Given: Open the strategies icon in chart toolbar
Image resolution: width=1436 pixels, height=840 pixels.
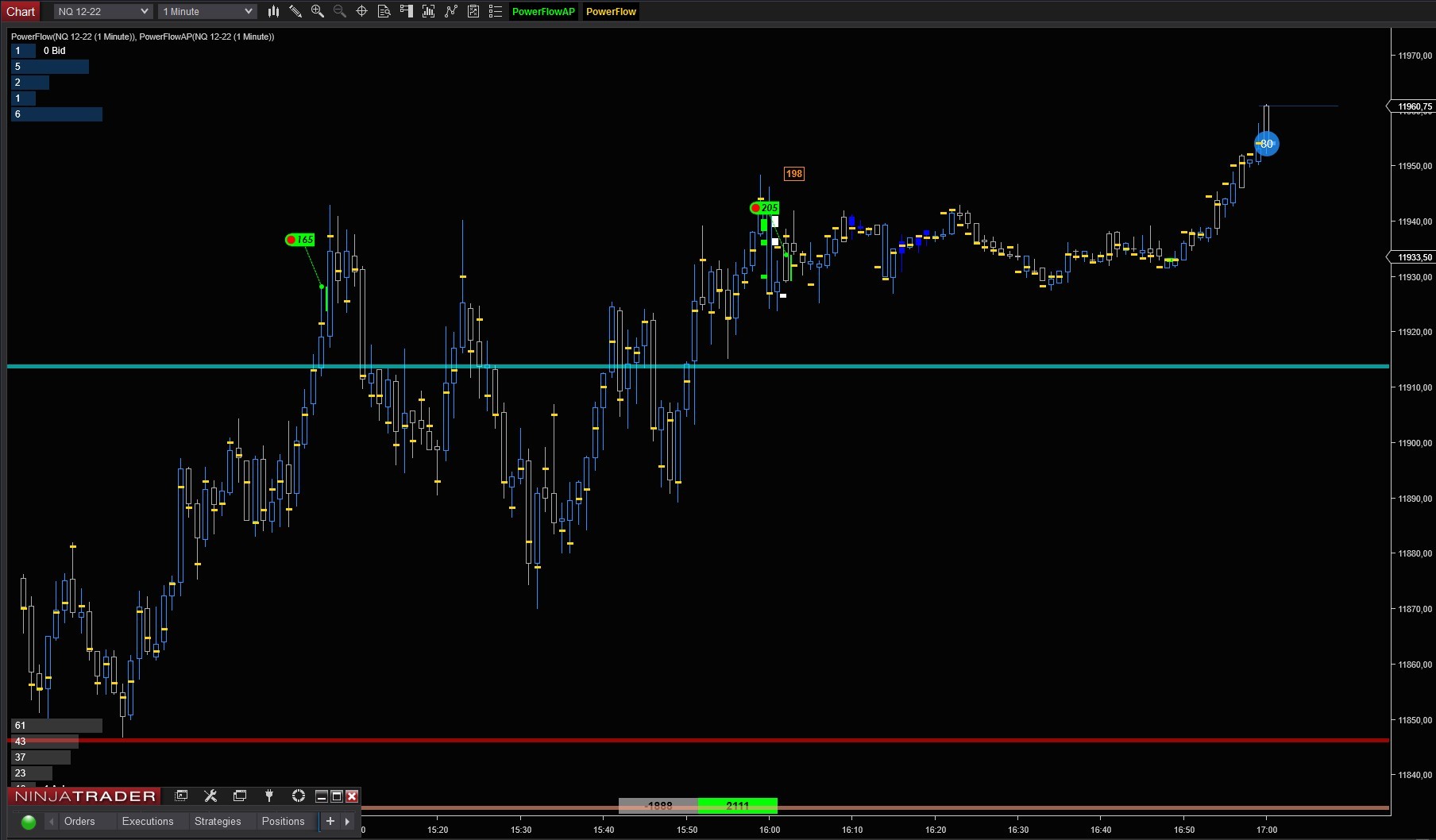Looking at the screenshot, I should tap(473, 11).
